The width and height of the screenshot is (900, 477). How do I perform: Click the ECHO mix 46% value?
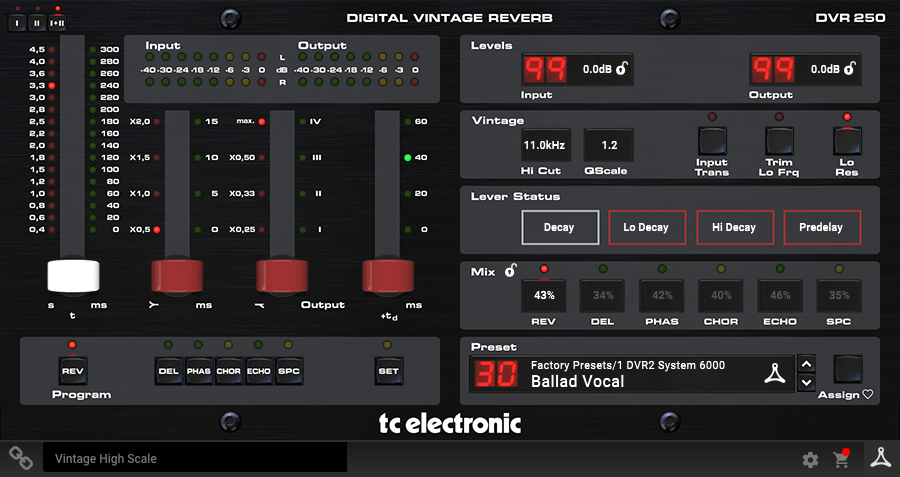[x=780, y=296]
